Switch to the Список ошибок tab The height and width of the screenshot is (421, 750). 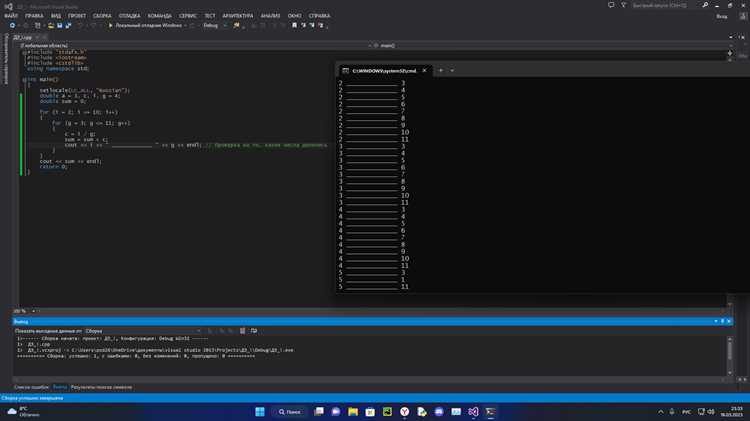click(x=31, y=387)
